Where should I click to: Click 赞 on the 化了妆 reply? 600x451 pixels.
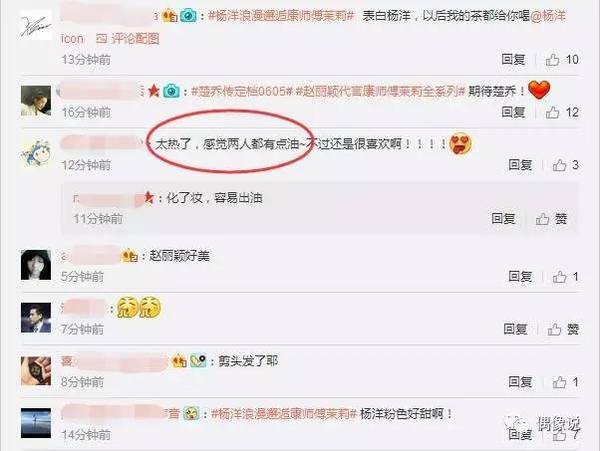[551, 219]
